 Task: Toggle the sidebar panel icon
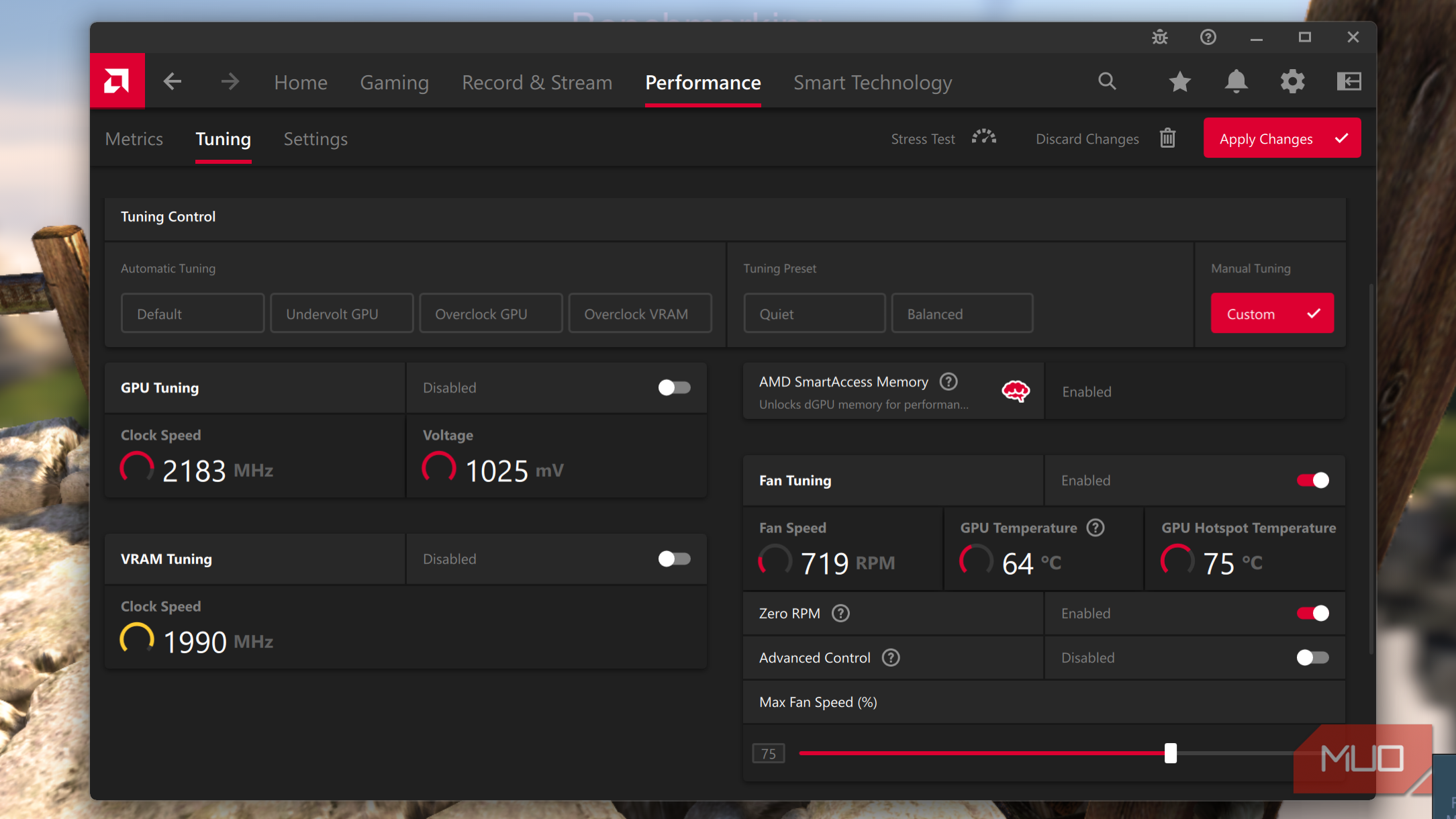pos(1349,82)
